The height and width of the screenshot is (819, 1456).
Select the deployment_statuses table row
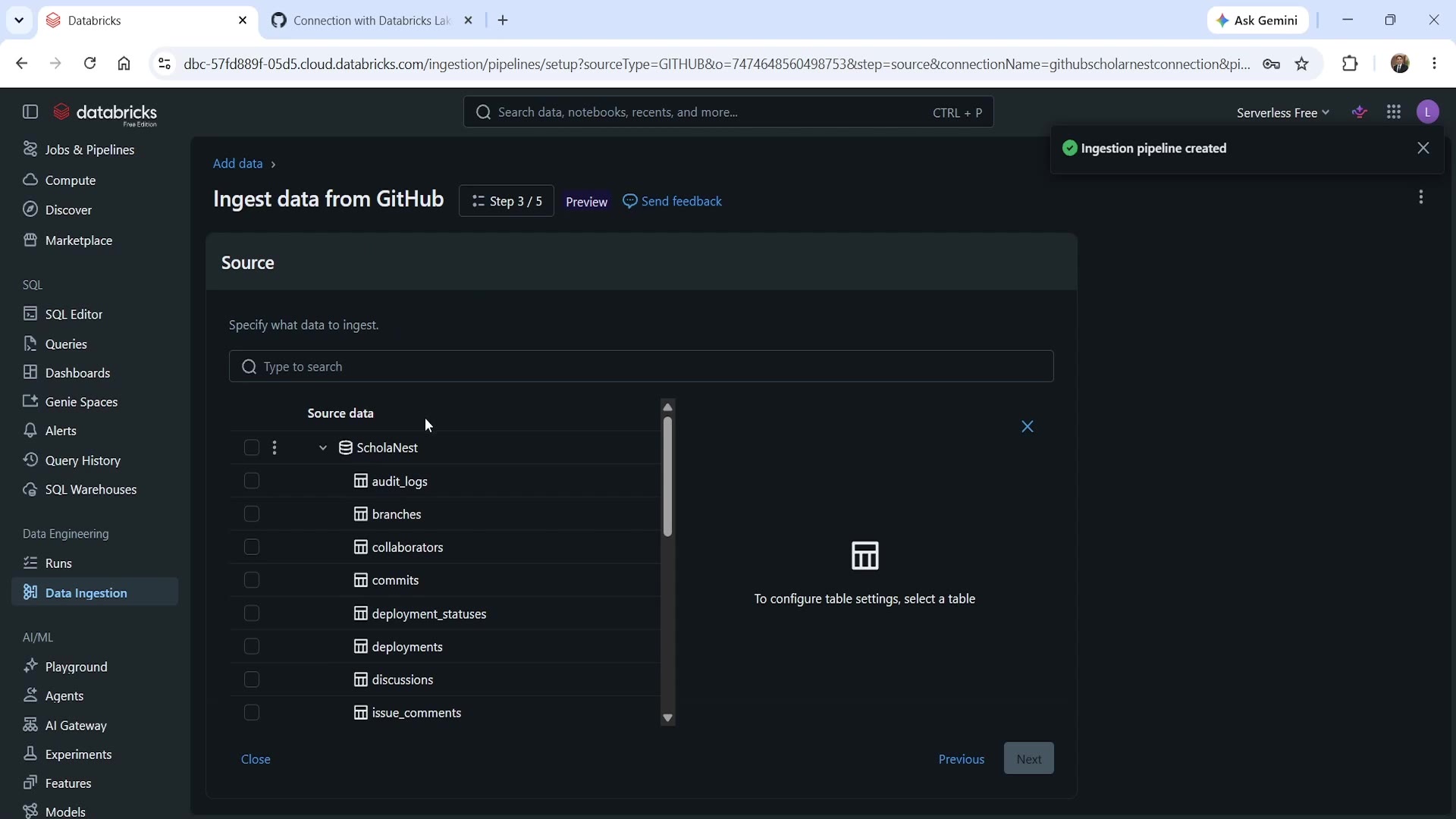tap(445, 613)
